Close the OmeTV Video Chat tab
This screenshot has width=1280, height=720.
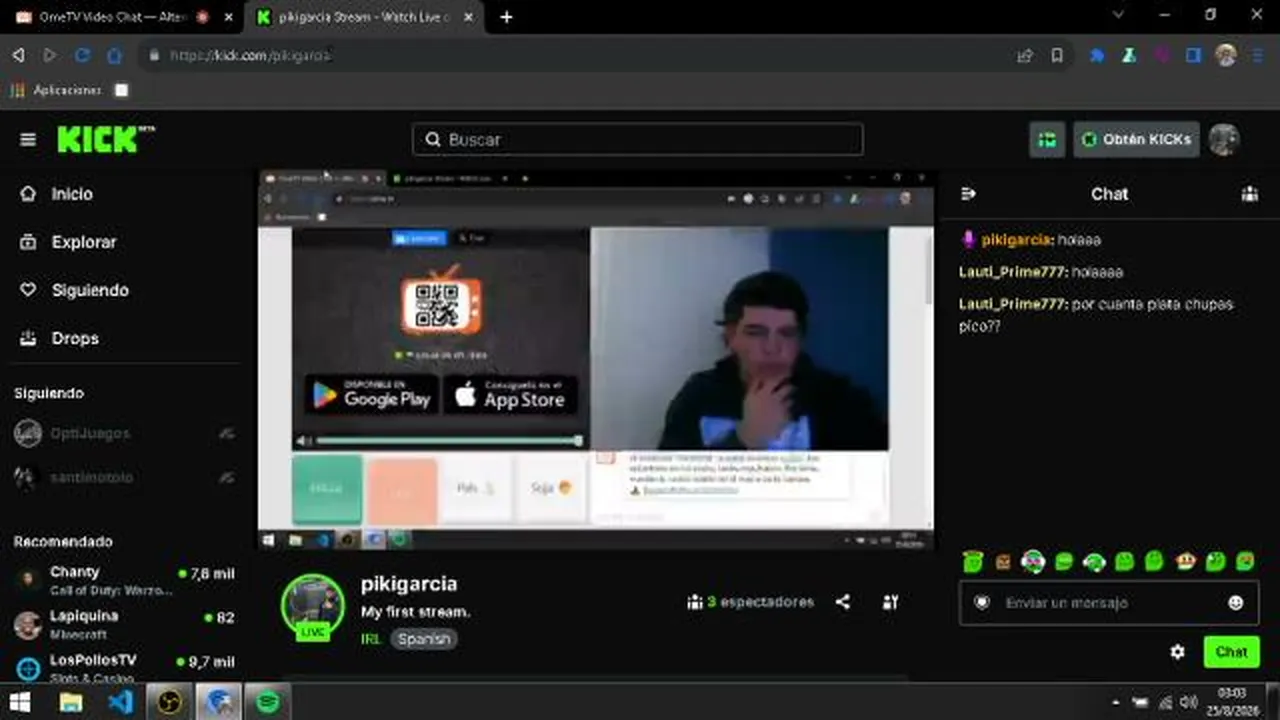click(228, 17)
